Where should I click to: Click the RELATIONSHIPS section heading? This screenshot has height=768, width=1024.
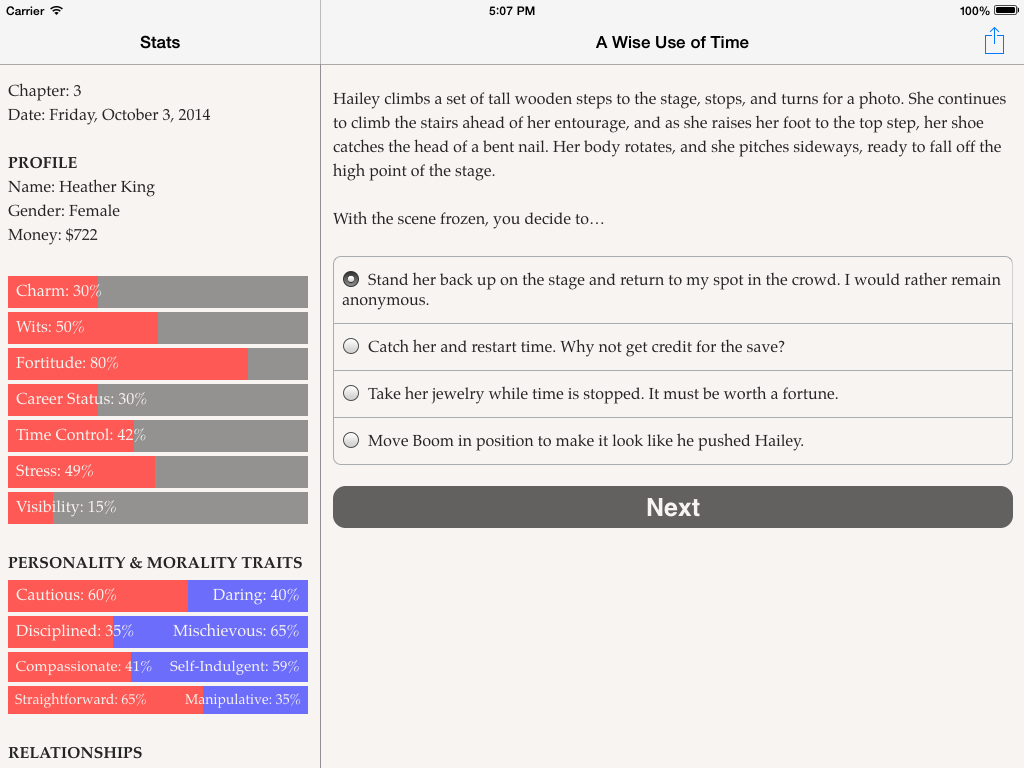coord(75,752)
